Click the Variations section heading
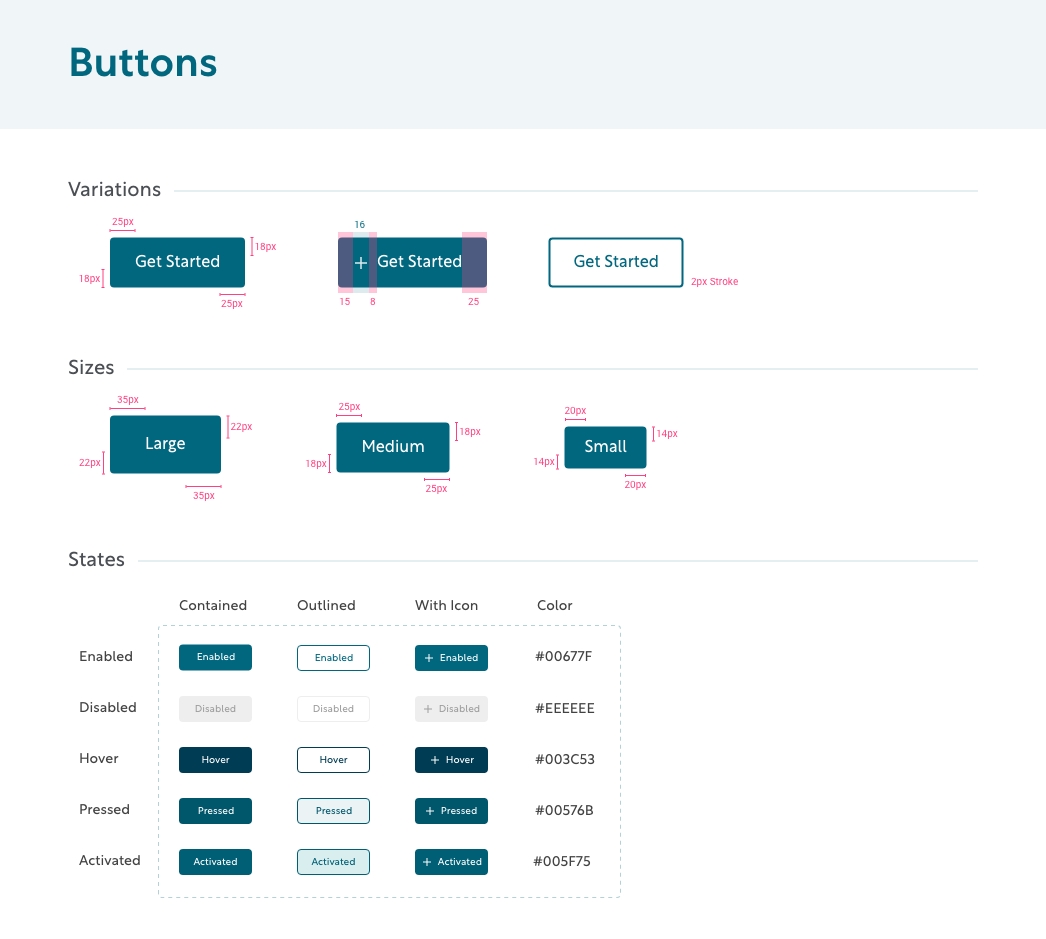 [x=114, y=189]
